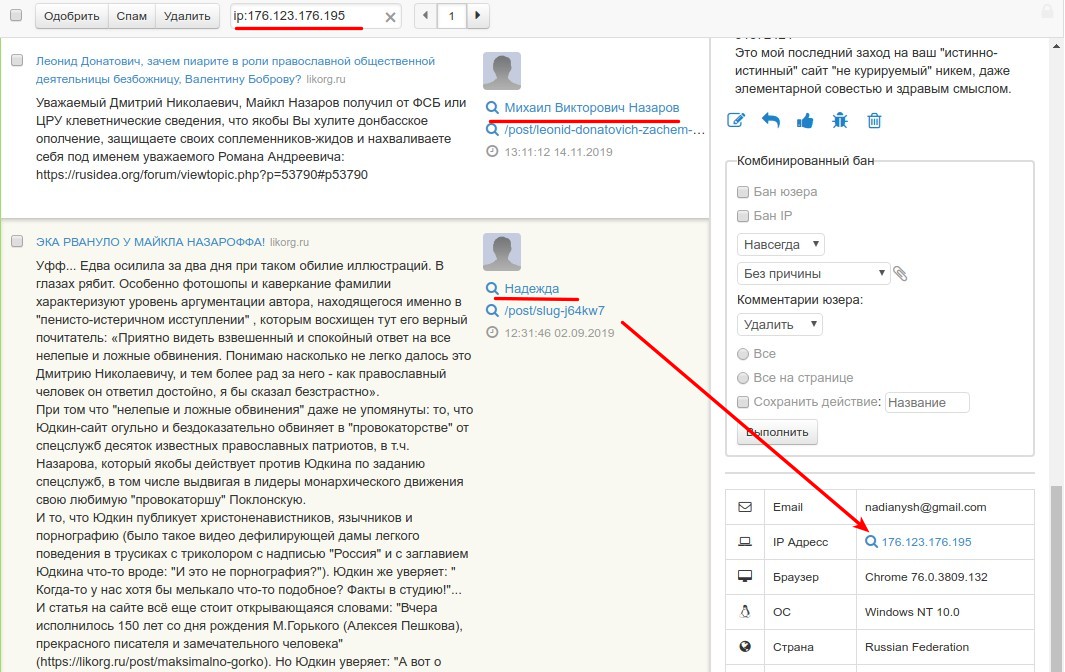1065x672 pixels.
Task: Click search icon beside Михаил Викторович Назаров
Action: click(x=492, y=107)
